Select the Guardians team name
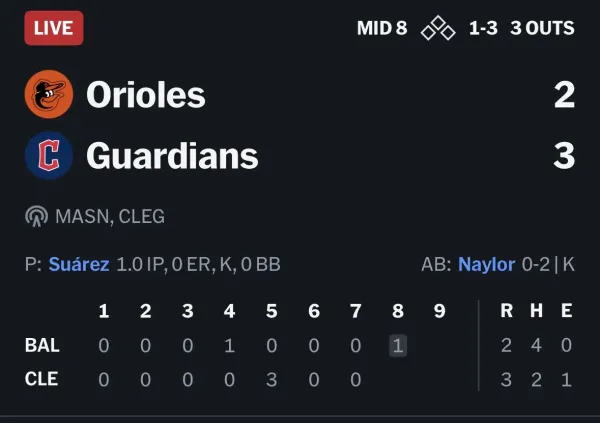This screenshot has width=600, height=423. pos(172,156)
